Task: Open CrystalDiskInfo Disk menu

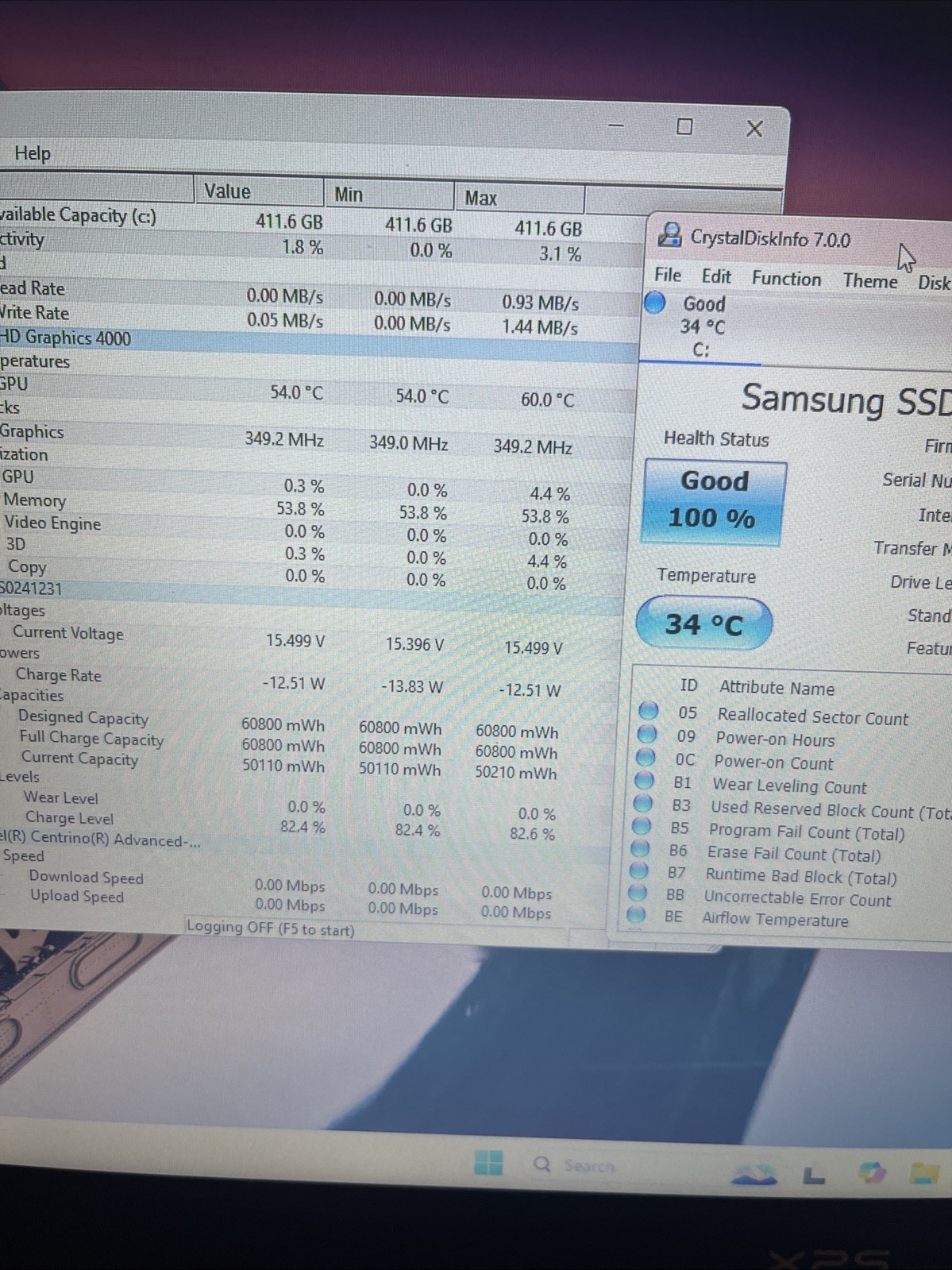Action: pos(934,283)
